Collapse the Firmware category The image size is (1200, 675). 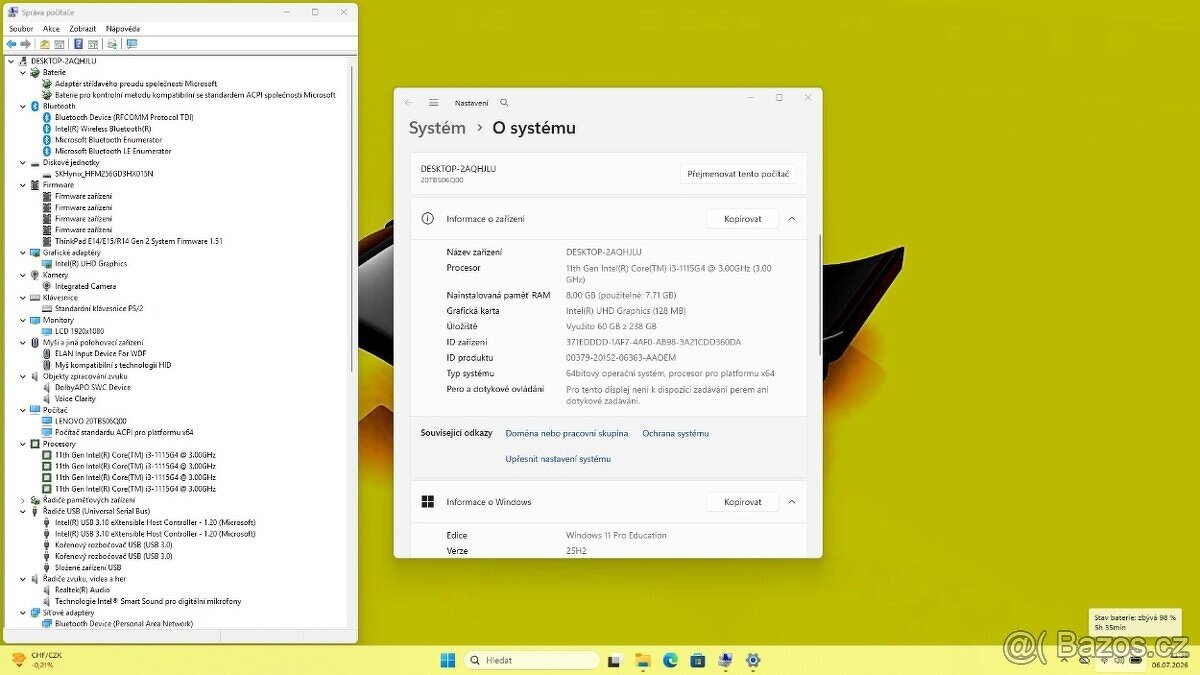click(x=23, y=185)
